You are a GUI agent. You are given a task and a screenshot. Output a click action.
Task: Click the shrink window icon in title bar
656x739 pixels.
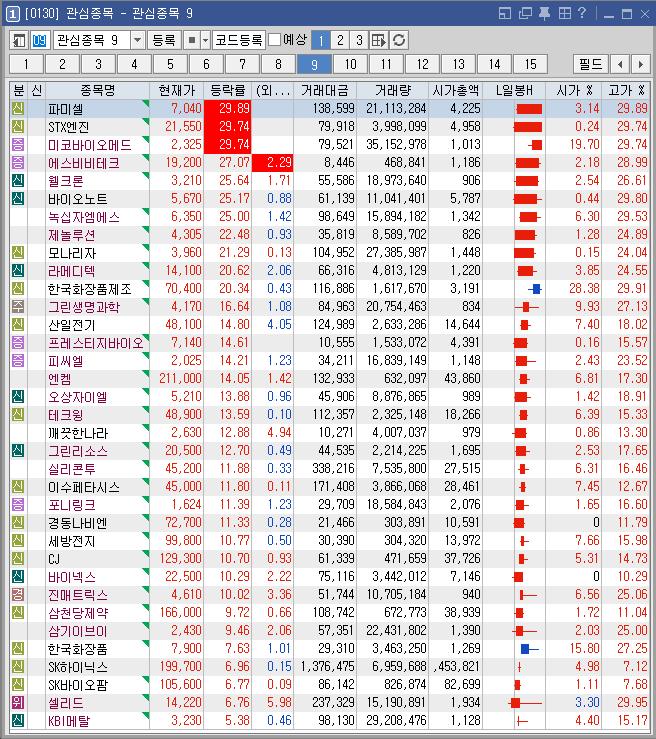click(x=505, y=14)
